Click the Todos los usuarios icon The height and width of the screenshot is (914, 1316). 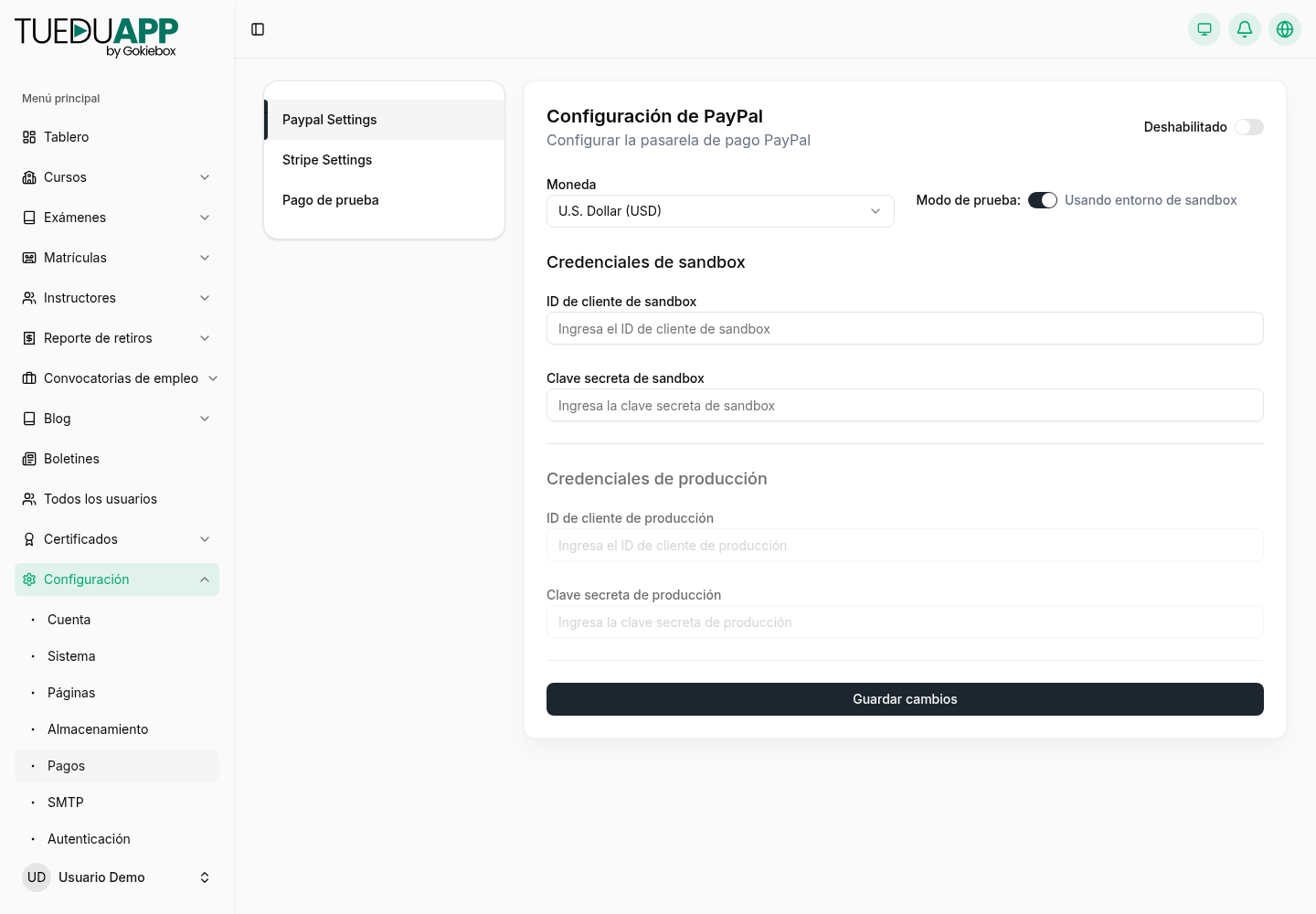(x=29, y=499)
